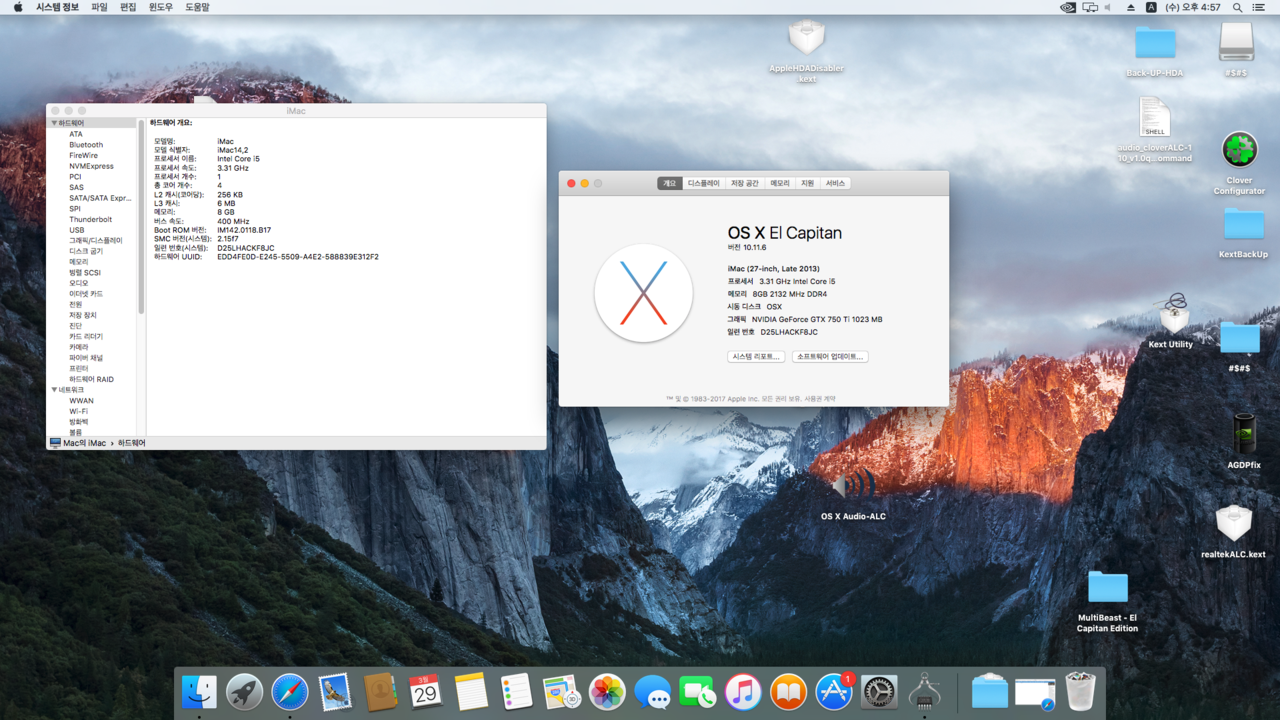
Task: Open Photos pinwheel icon in dock
Action: pyautogui.click(x=607, y=692)
